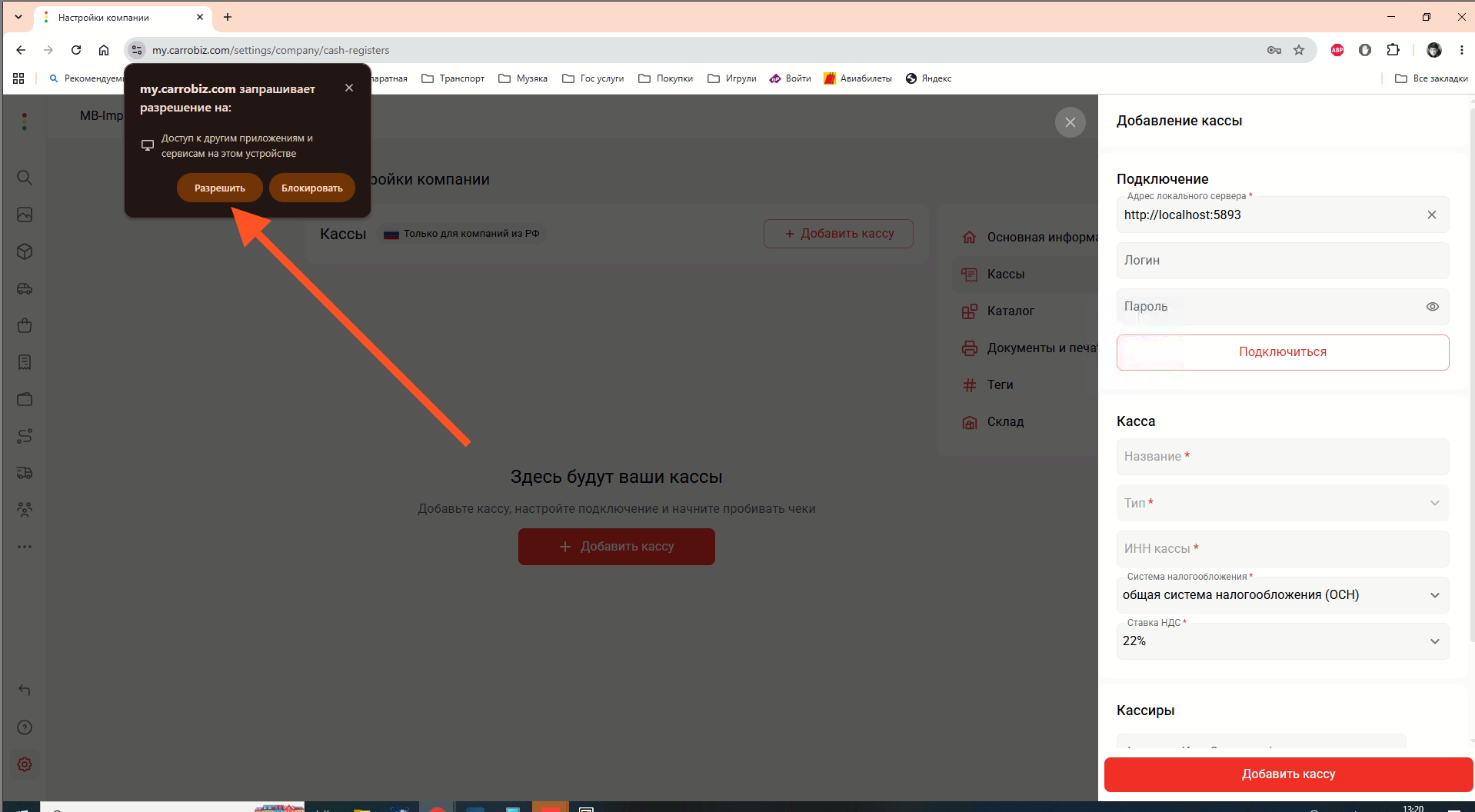Click the bottom red Добавить кассу button
Screen dimensions: 1475x812
pos(1288,774)
